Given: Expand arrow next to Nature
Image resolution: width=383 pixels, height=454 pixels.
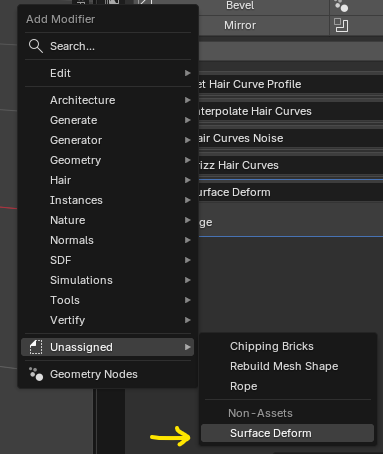Looking at the screenshot, I should click(x=188, y=220).
